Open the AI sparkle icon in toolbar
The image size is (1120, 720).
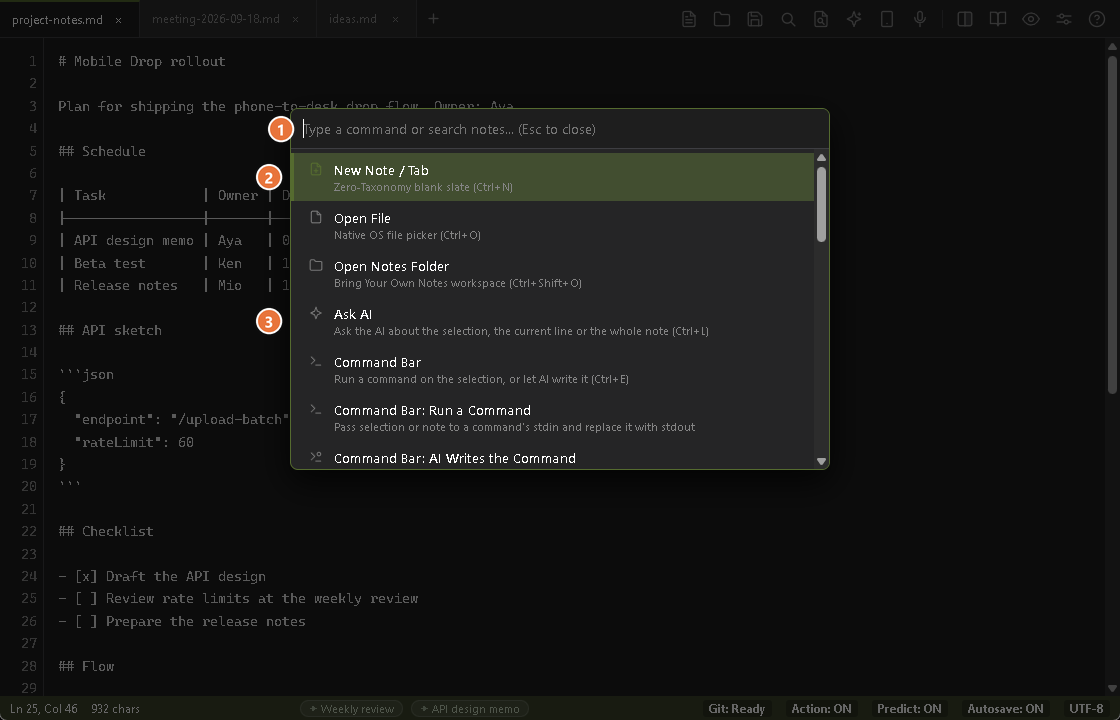pos(854,19)
